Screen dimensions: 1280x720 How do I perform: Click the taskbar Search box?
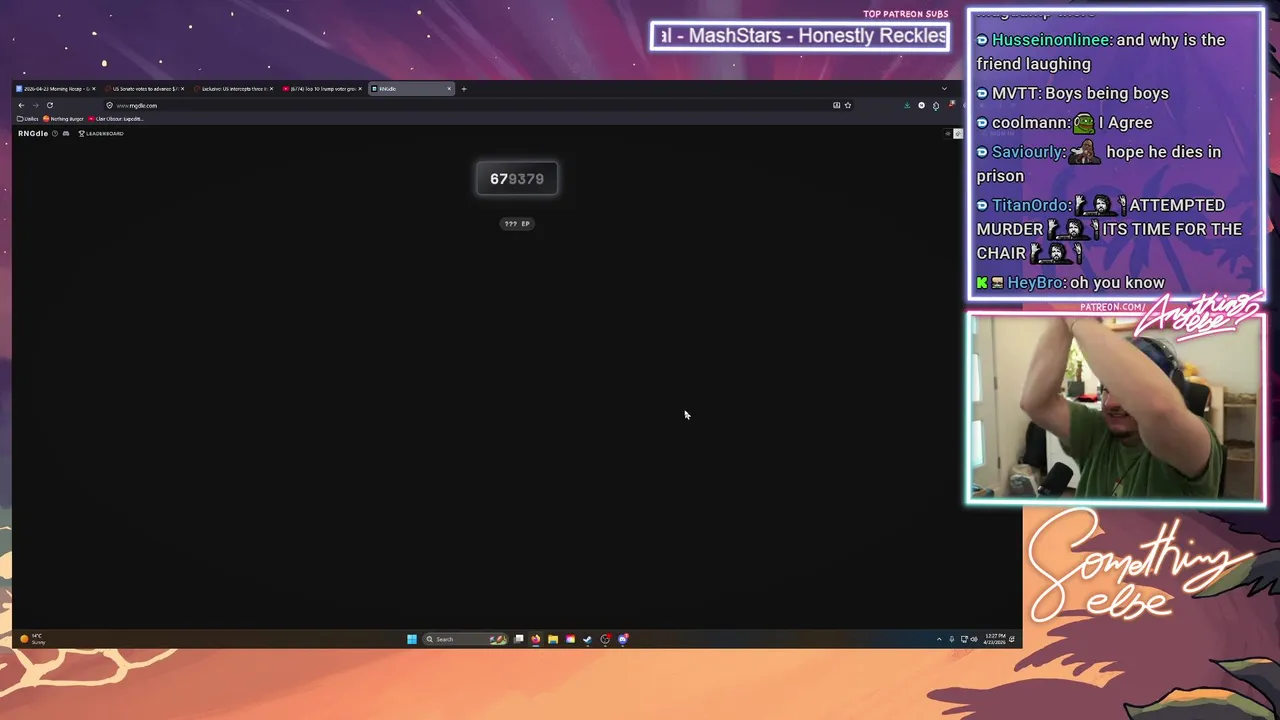[x=465, y=639]
